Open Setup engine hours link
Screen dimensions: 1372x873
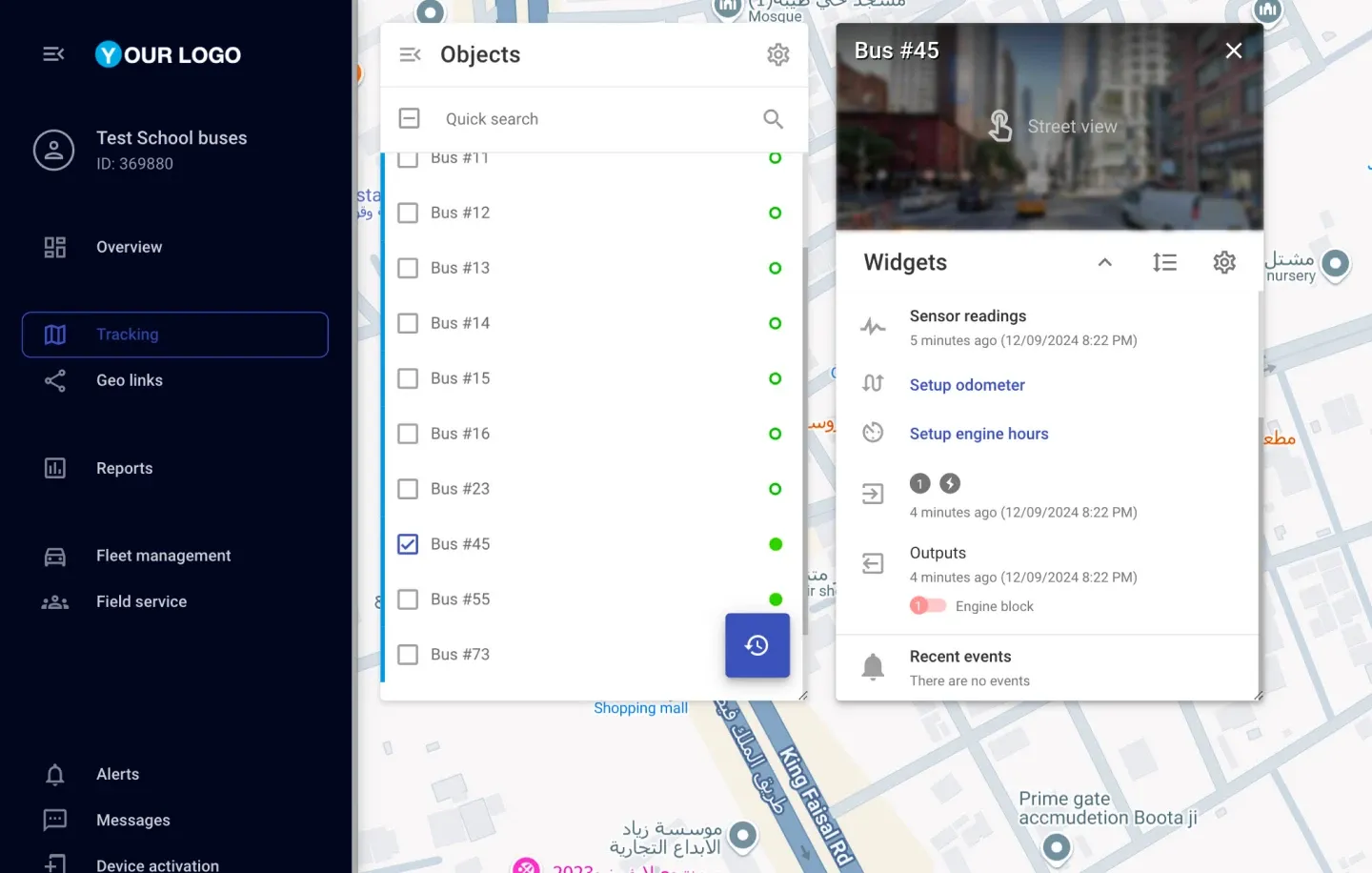[979, 434]
